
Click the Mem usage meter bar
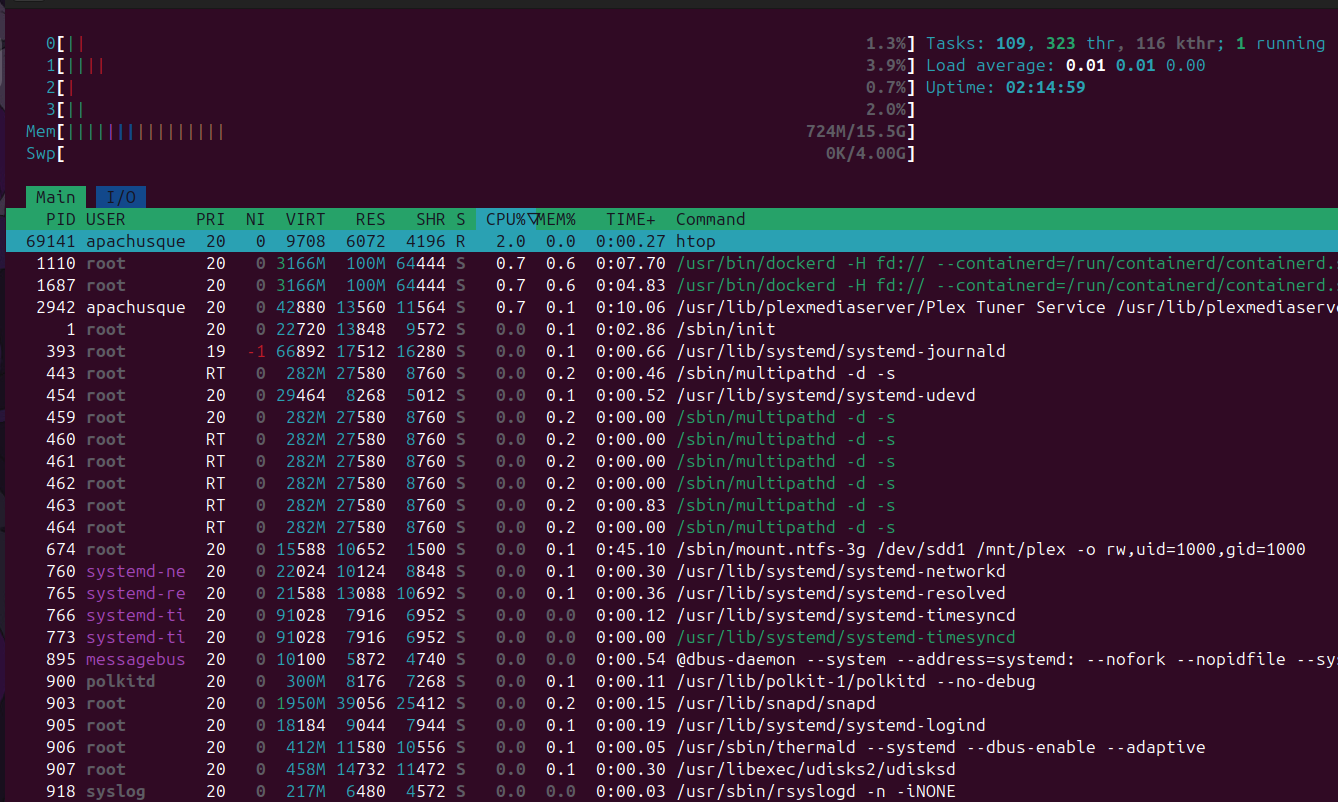470,131
